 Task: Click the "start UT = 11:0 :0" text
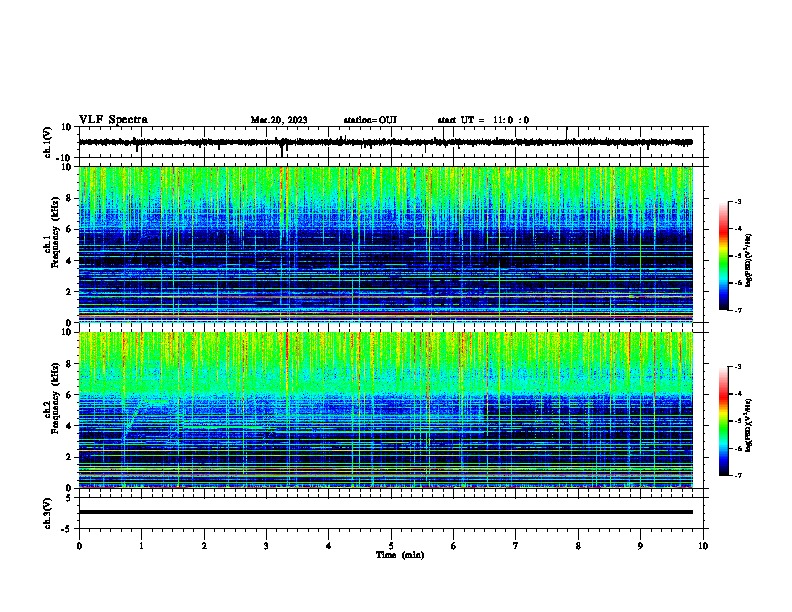[x=483, y=120]
